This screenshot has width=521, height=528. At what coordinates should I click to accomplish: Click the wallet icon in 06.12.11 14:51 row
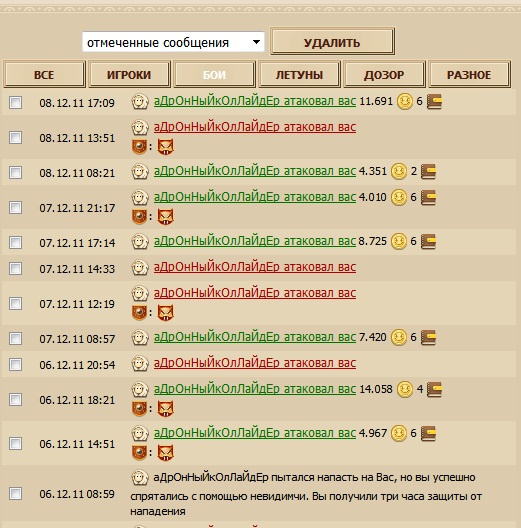429,433
